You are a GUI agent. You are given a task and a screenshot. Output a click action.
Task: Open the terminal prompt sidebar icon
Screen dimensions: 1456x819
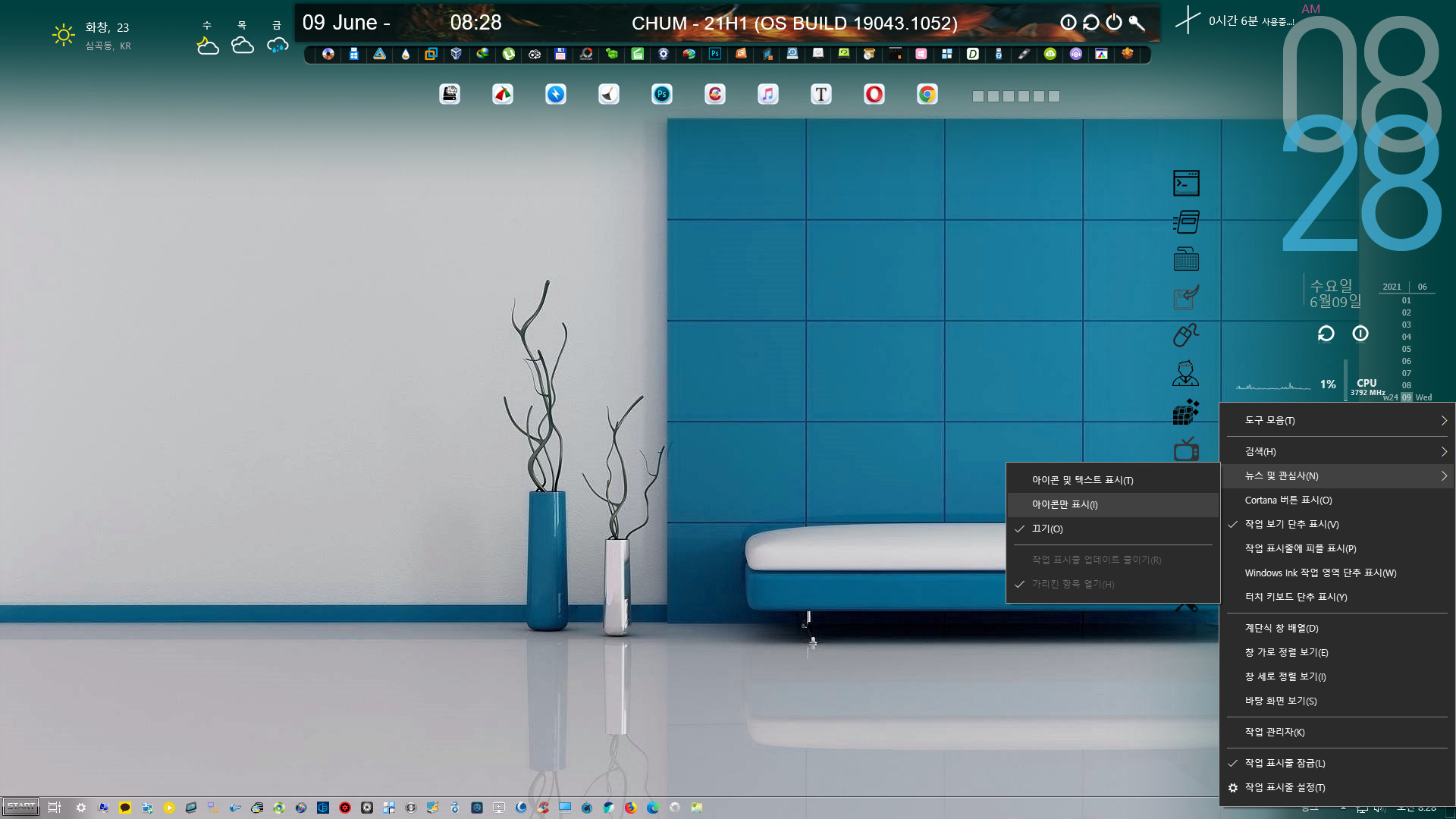[x=1186, y=183]
